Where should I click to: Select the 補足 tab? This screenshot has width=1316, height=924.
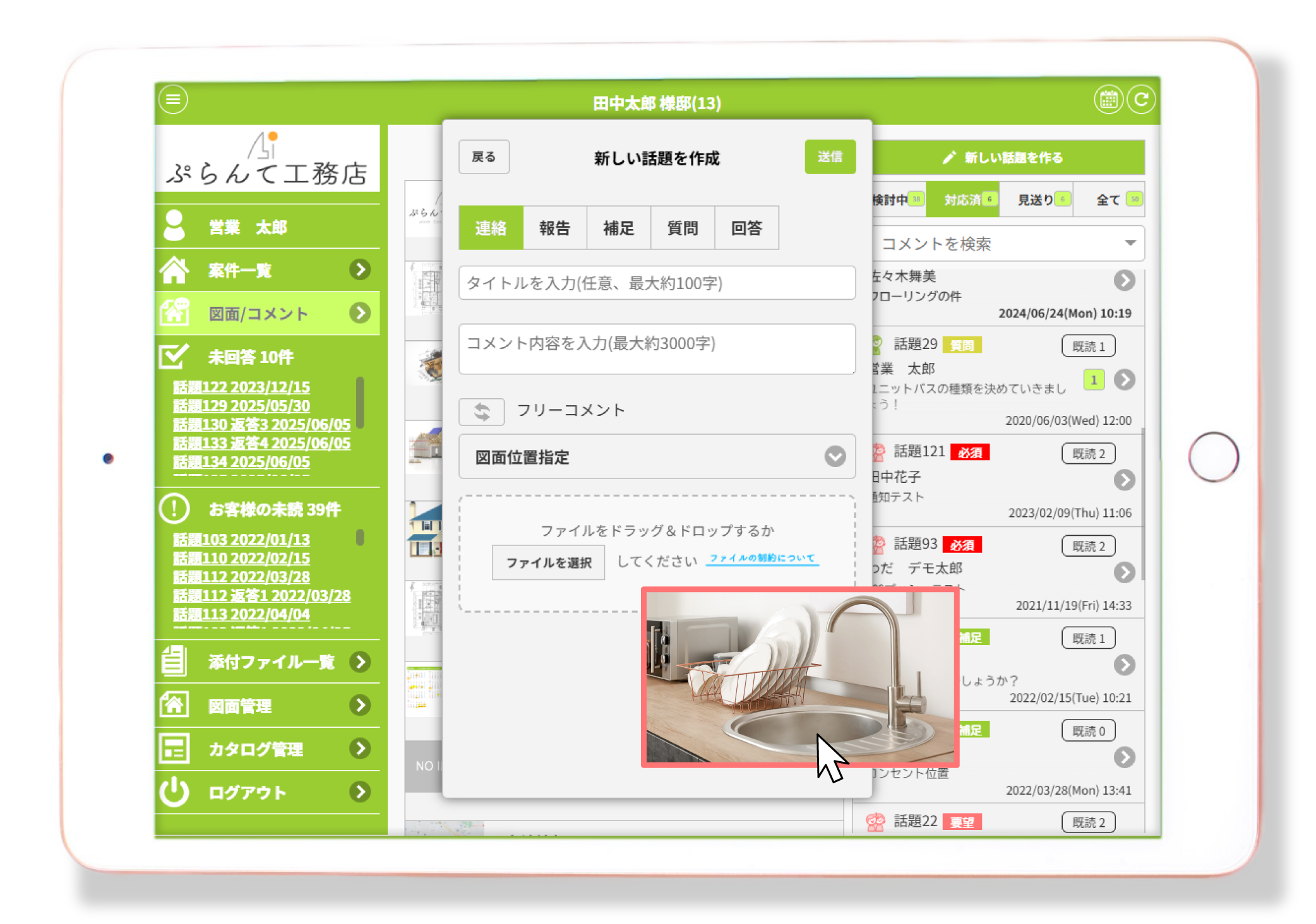(x=618, y=228)
